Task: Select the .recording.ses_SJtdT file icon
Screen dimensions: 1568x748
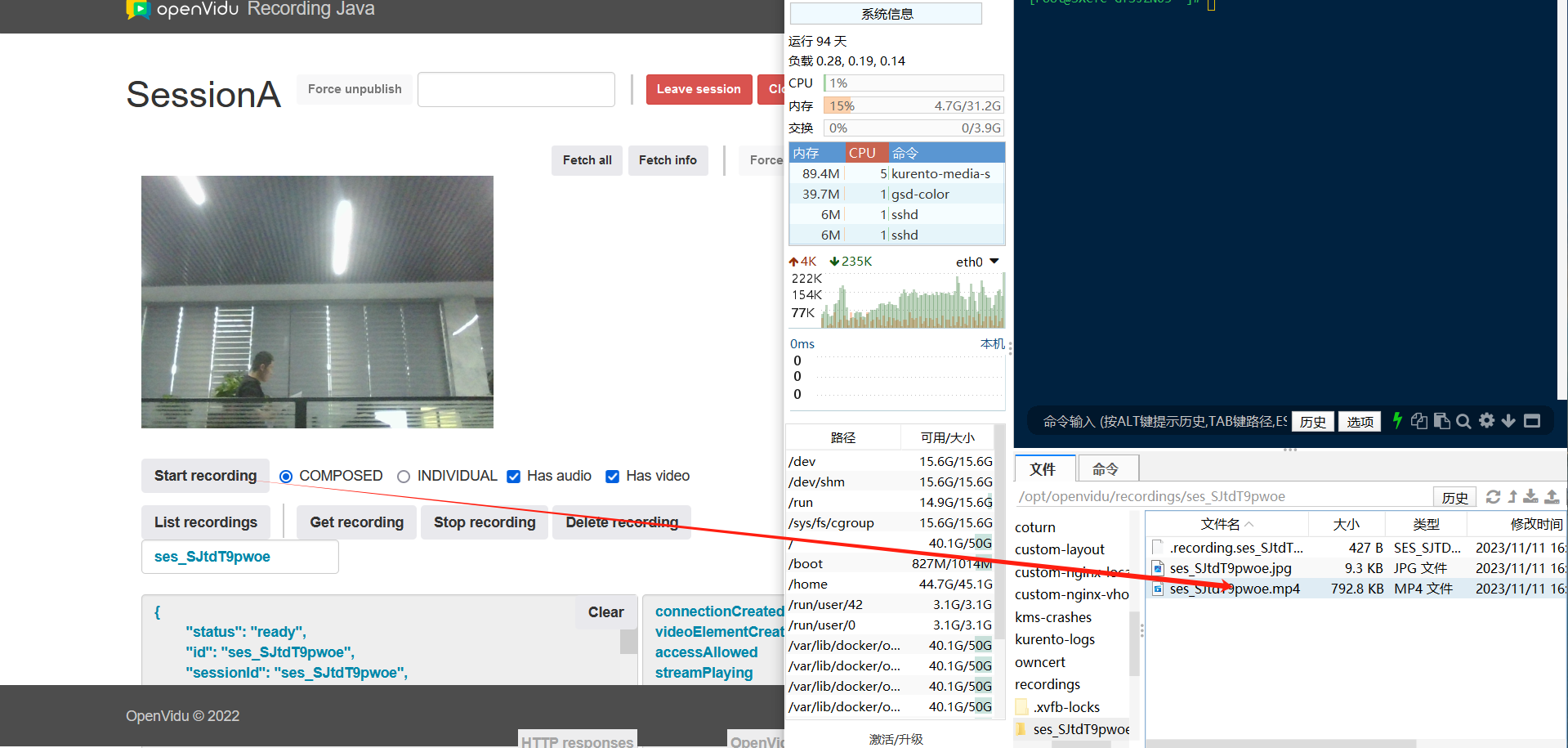Action: coord(1157,548)
